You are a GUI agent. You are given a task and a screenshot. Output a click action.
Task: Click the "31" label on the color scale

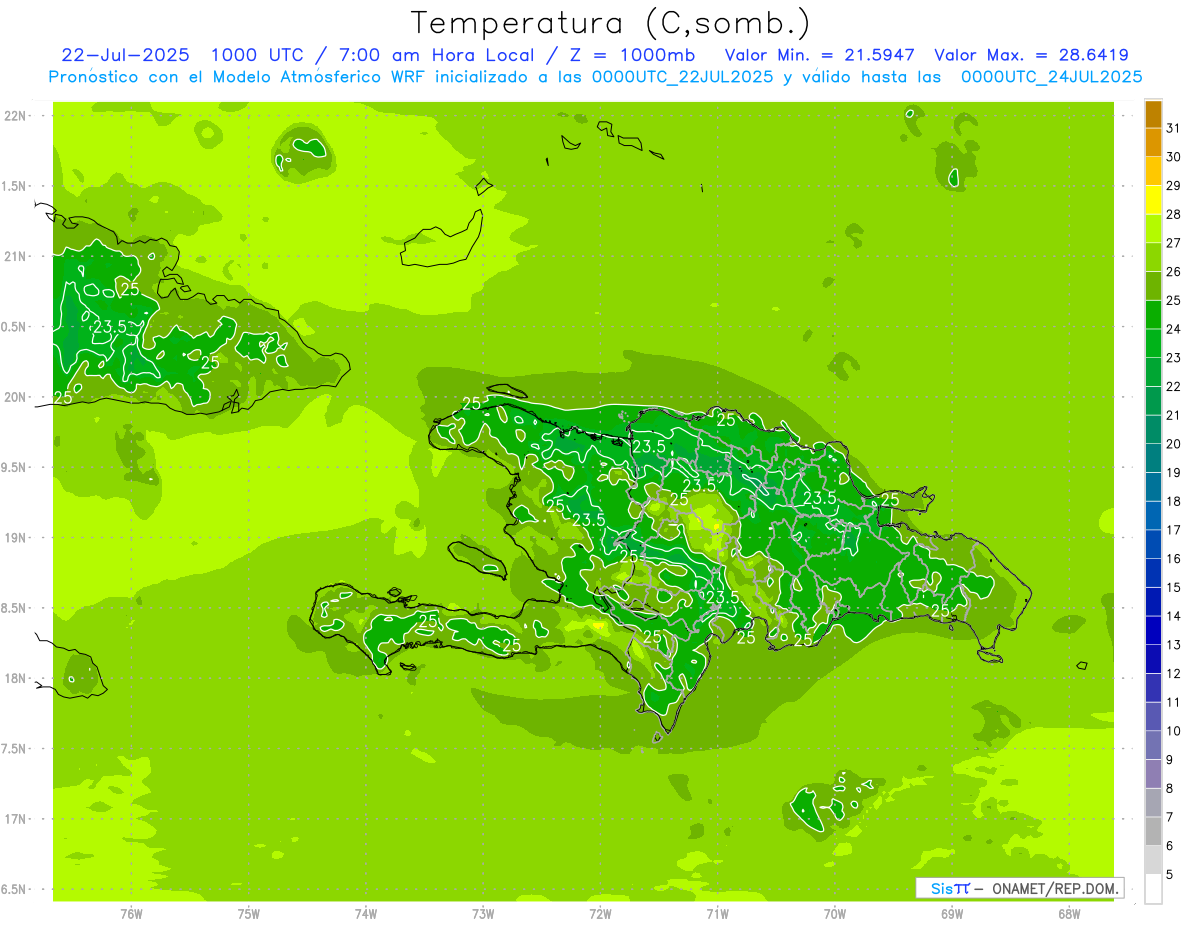tap(1173, 128)
